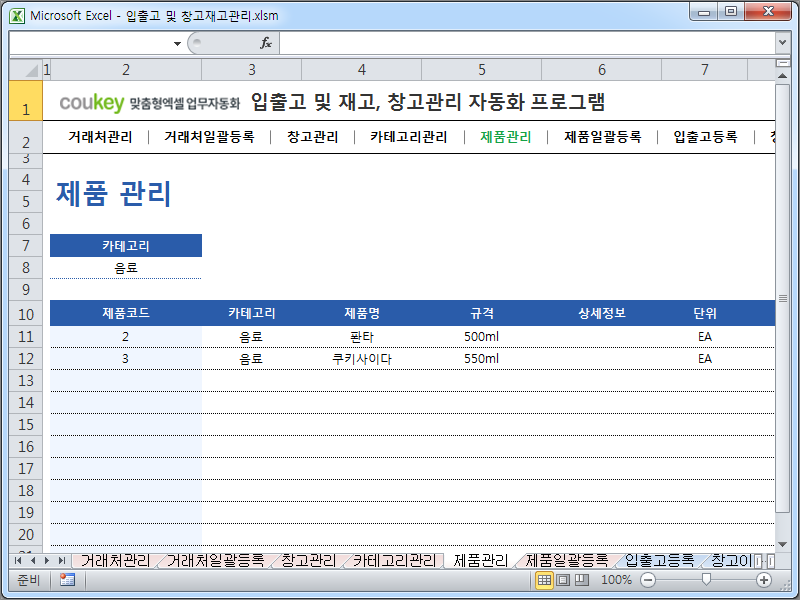Click the tab scroll splitter handle
Screen dimensions: 800x600
pyautogui.click(x=758, y=561)
